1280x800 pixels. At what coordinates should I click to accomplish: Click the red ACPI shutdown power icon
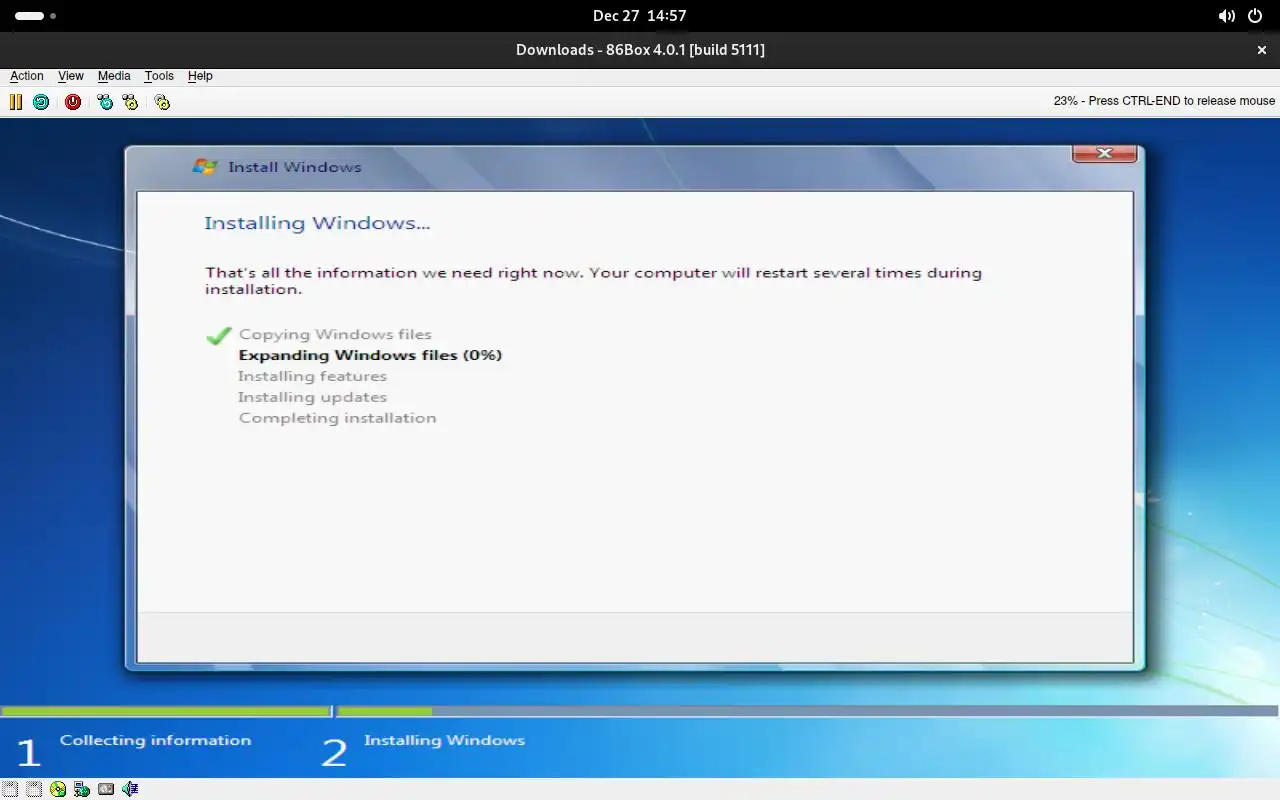[73, 102]
